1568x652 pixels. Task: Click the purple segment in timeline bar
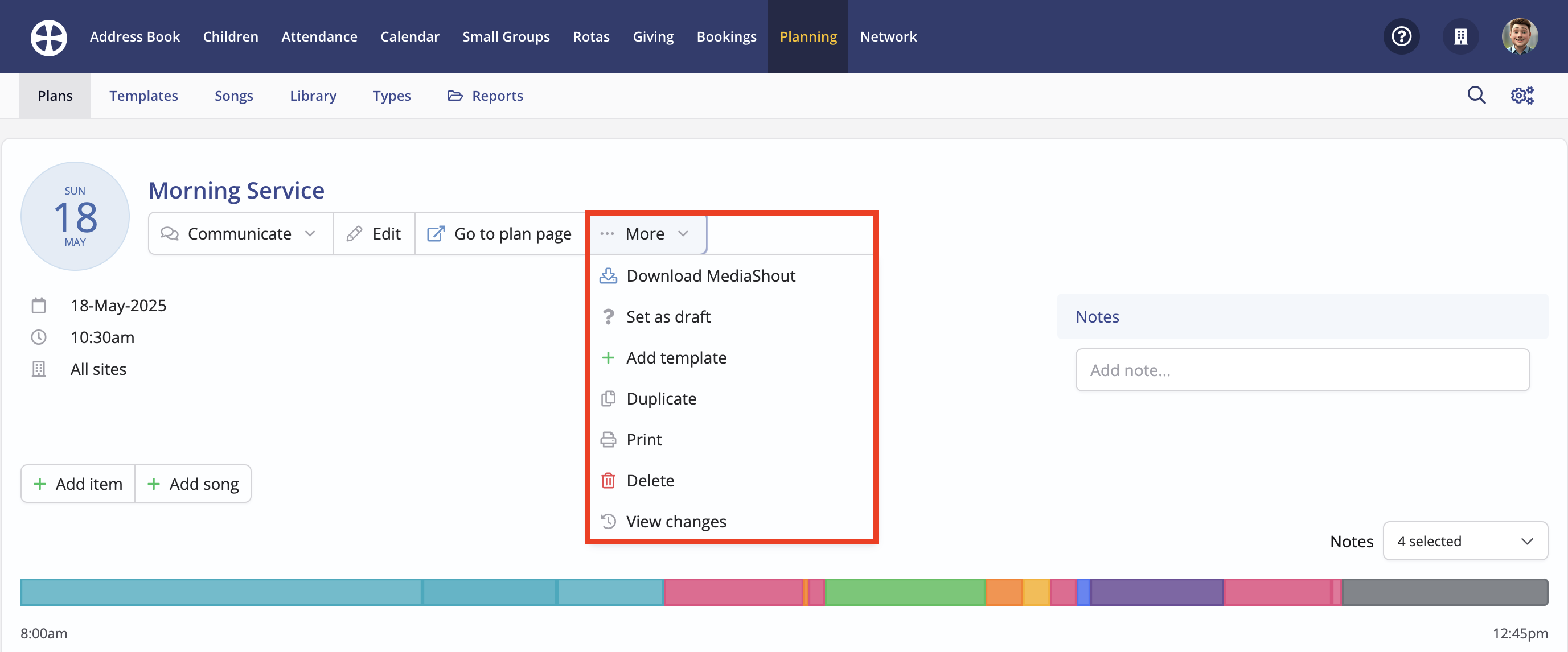click(x=1156, y=592)
